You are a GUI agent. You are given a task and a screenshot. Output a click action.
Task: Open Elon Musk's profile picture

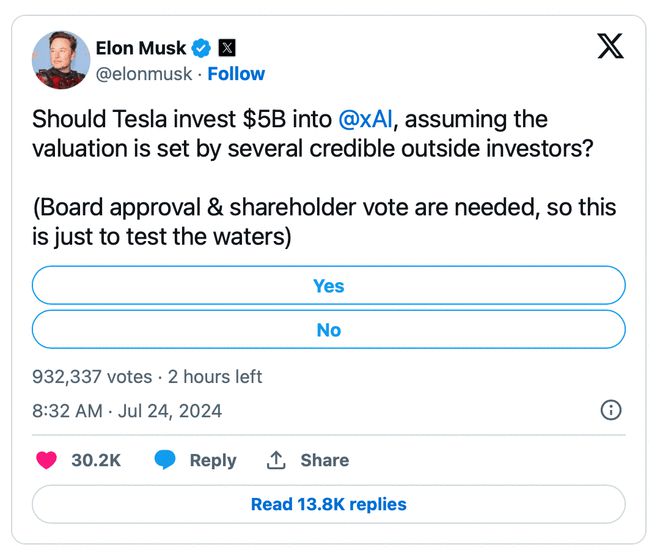pyautogui.click(x=59, y=60)
